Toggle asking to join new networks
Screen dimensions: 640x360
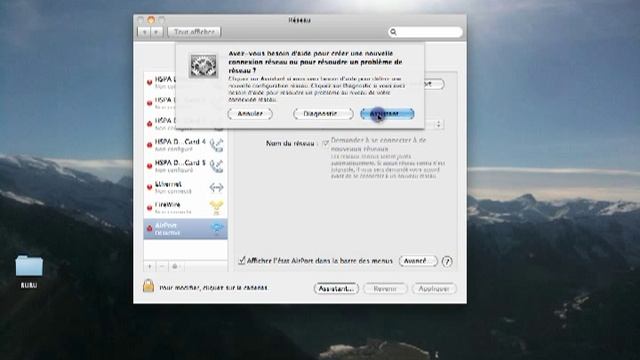click(325, 143)
